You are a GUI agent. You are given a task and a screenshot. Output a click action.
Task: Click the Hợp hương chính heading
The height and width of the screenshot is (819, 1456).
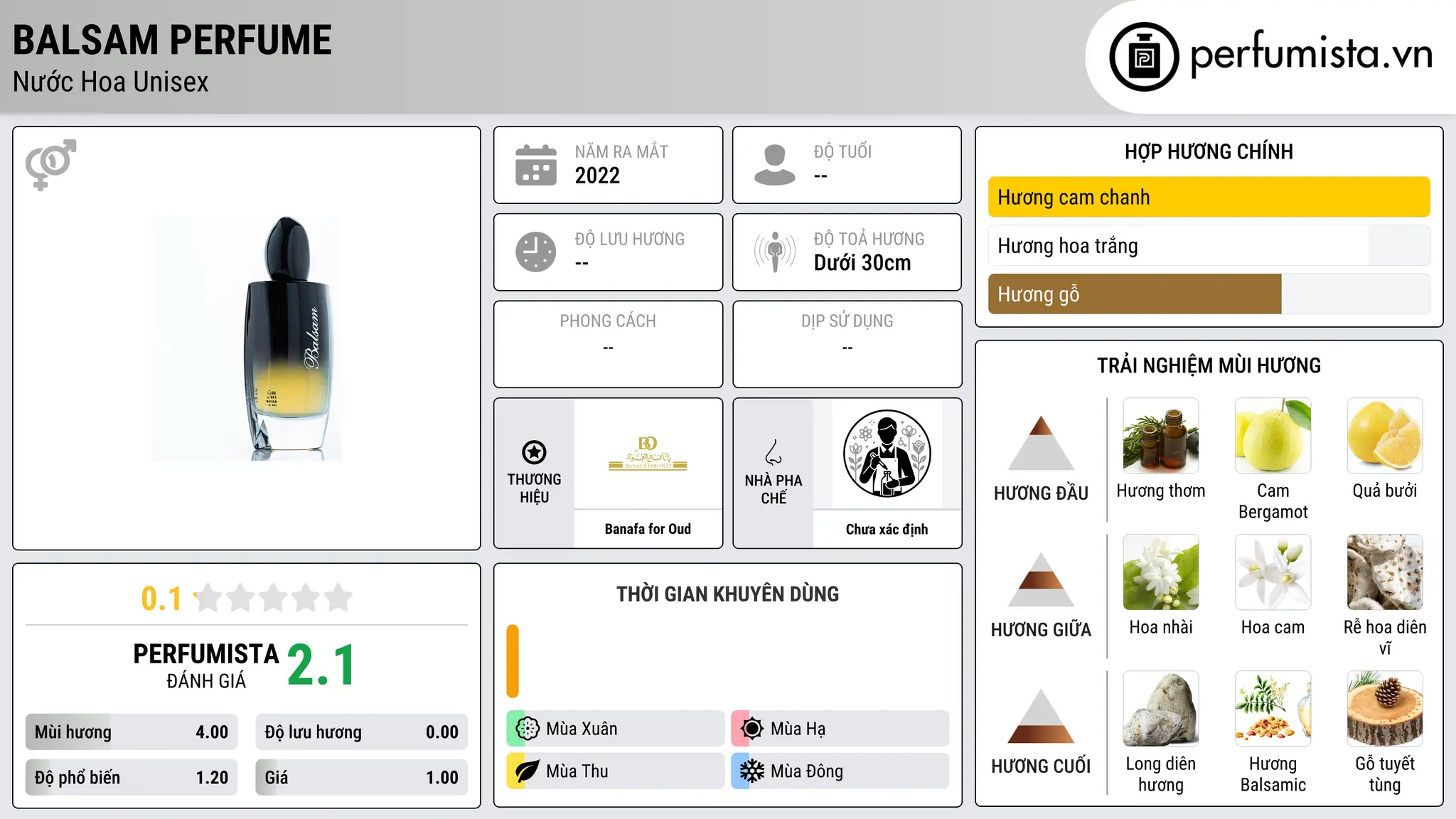(1209, 151)
